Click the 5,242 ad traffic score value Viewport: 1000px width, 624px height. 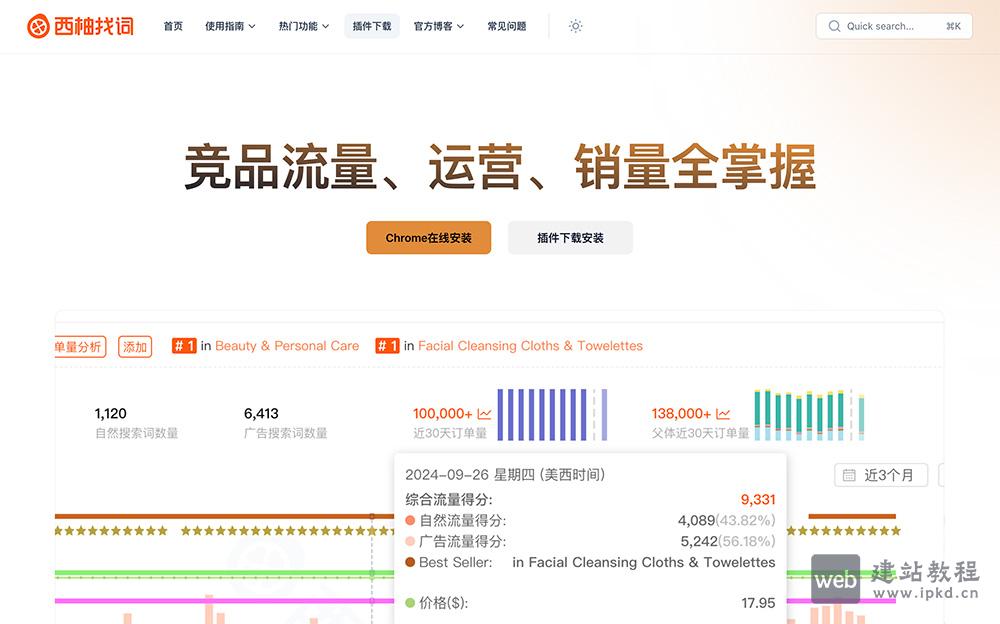pyautogui.click(x=699, y=542)
